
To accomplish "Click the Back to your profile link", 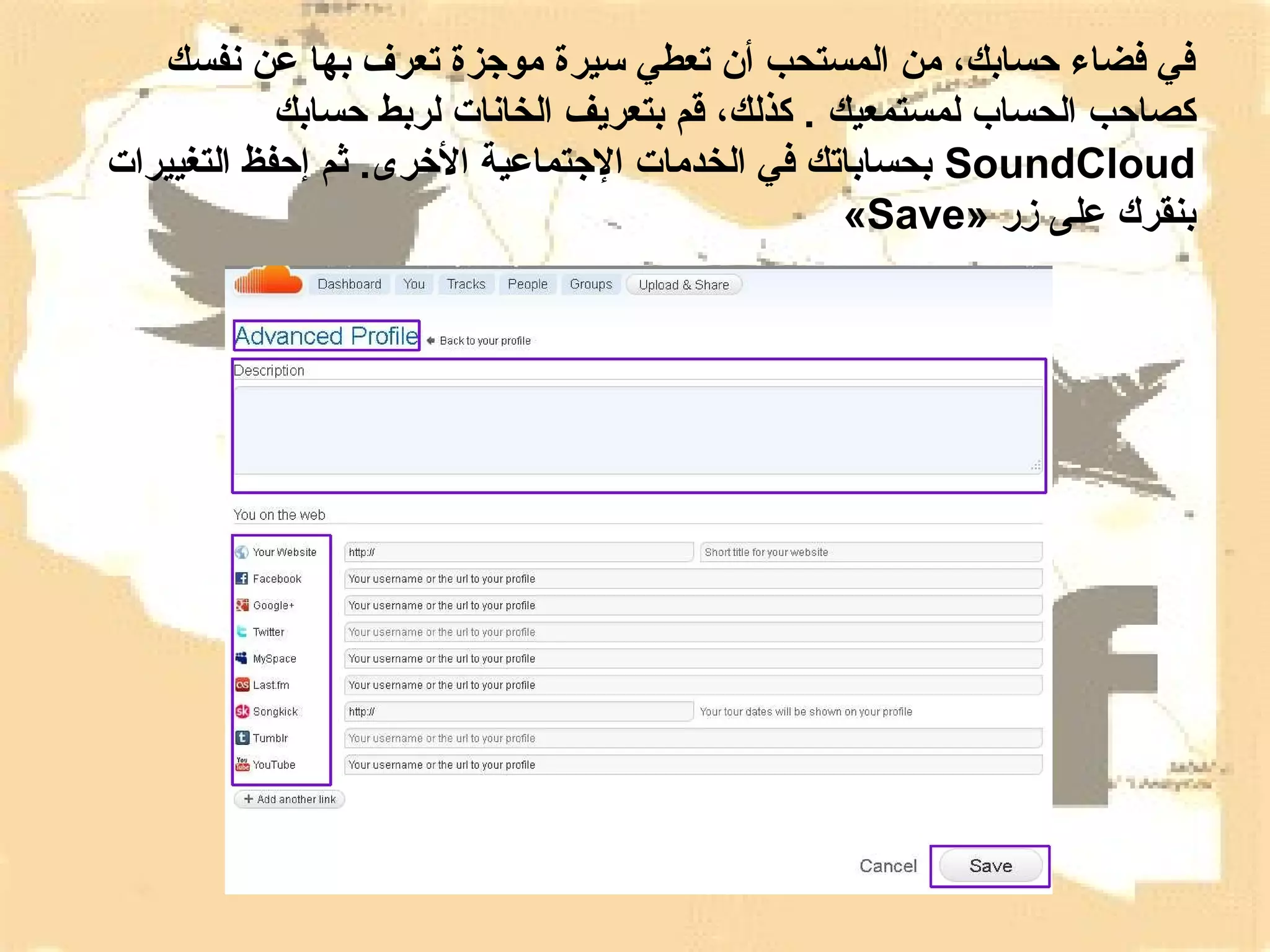I will [x=485, y=341].
